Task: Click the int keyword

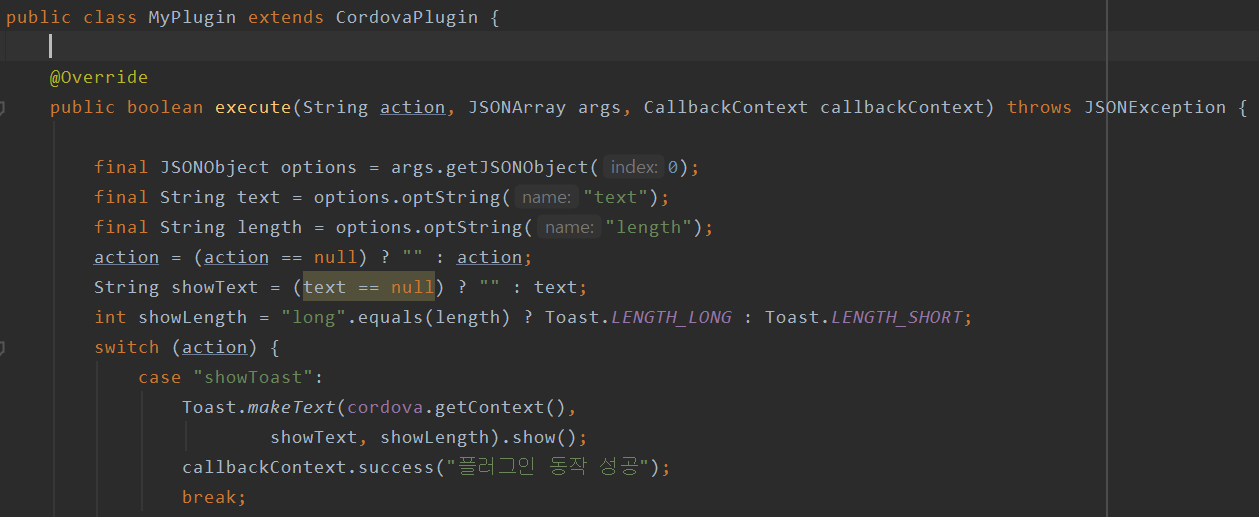Action: [110, 317]
